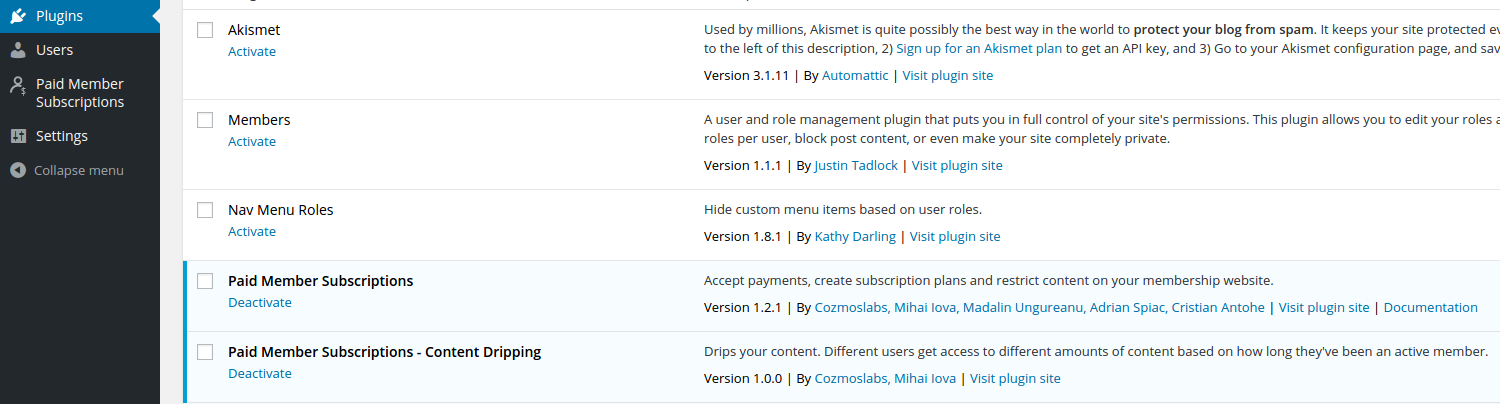Click the Akismet plugin name
This screenshot has height=404, width=1500.
[254, 30]
